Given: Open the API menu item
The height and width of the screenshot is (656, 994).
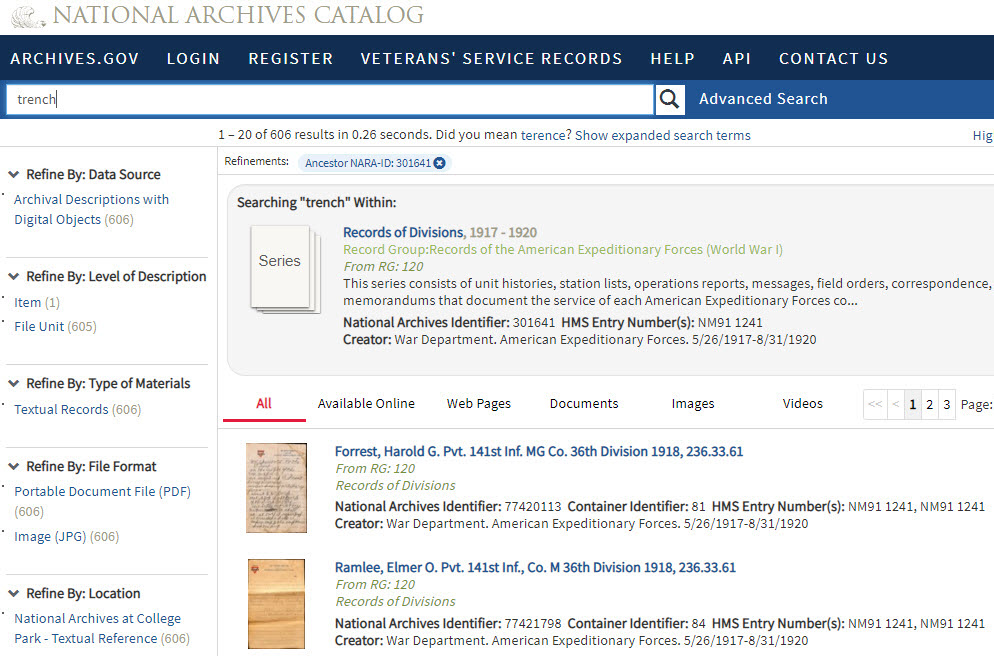Looking at the screenshot, I should [737, 58].
